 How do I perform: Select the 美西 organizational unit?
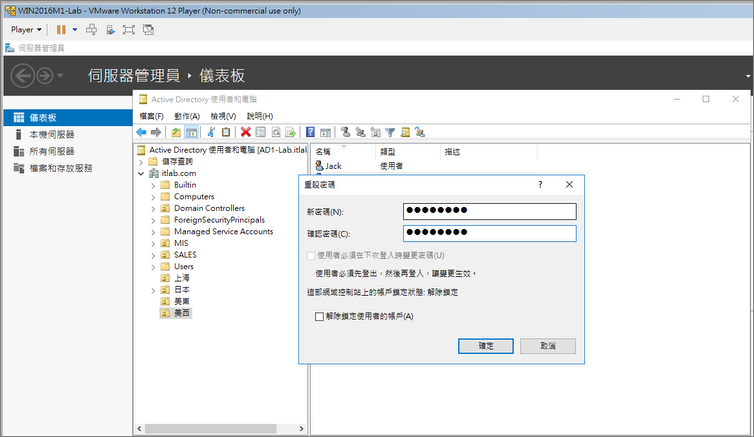176,313
